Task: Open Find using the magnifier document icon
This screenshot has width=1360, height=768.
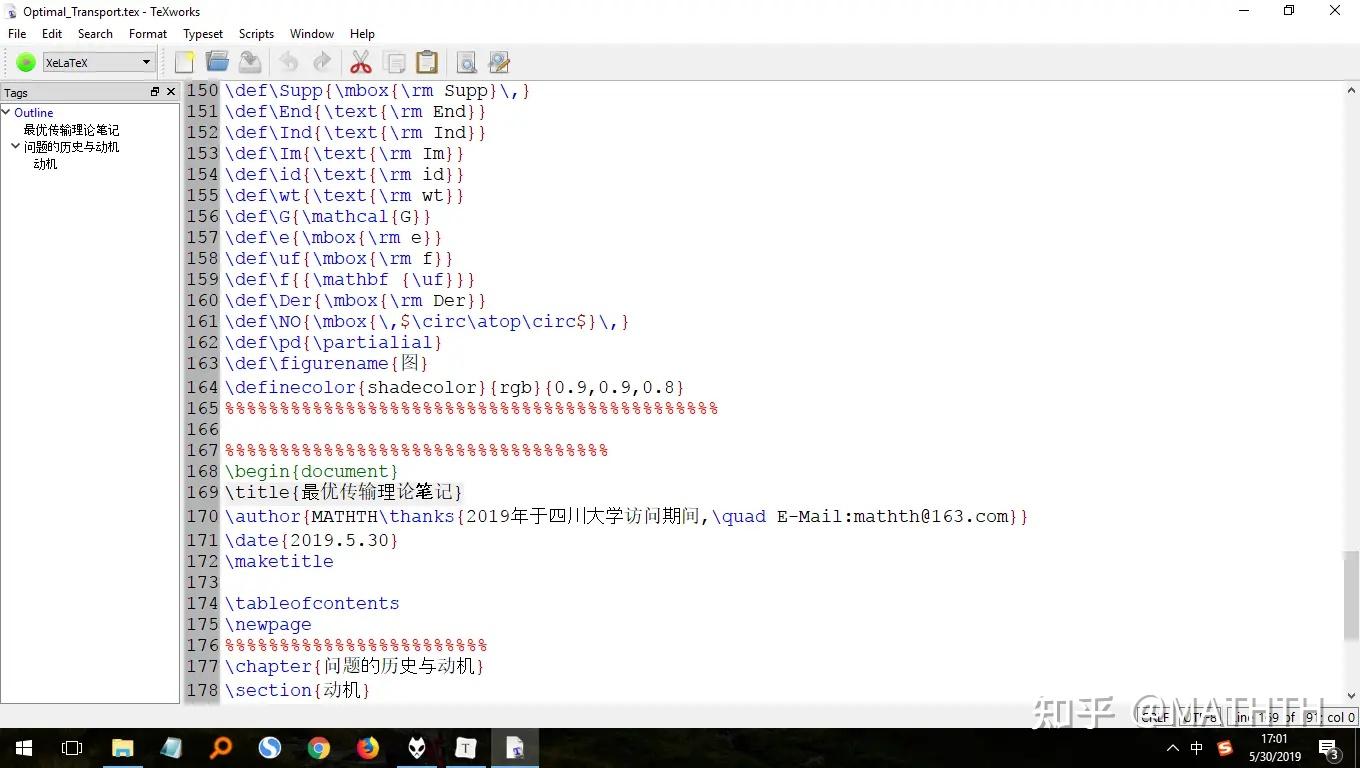Action: [466, 62]
